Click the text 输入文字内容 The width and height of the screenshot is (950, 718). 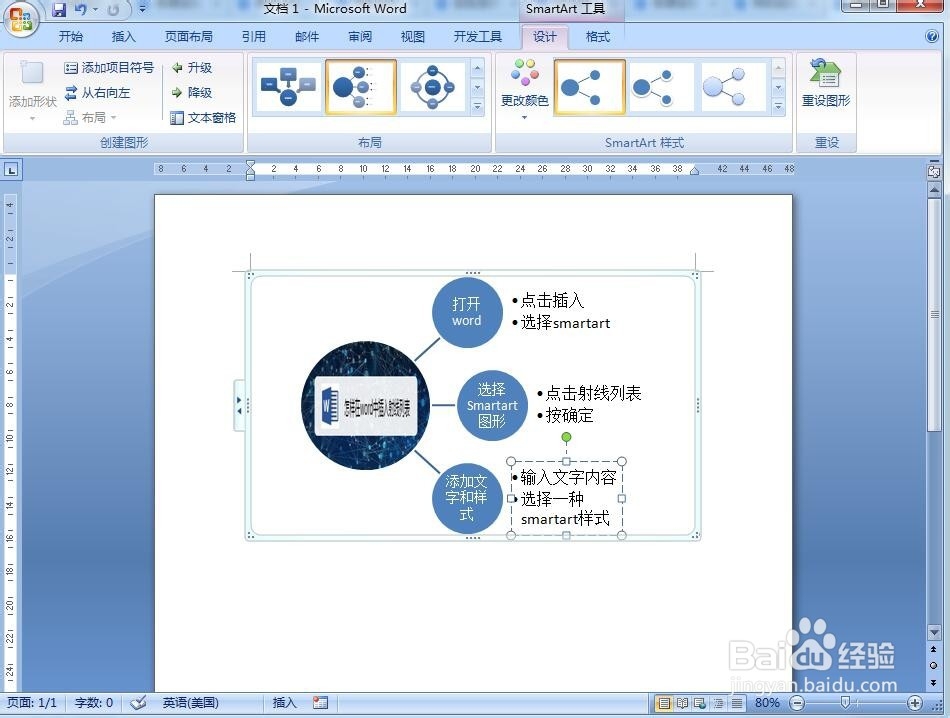pyautogui.click(x=568, y=477)
